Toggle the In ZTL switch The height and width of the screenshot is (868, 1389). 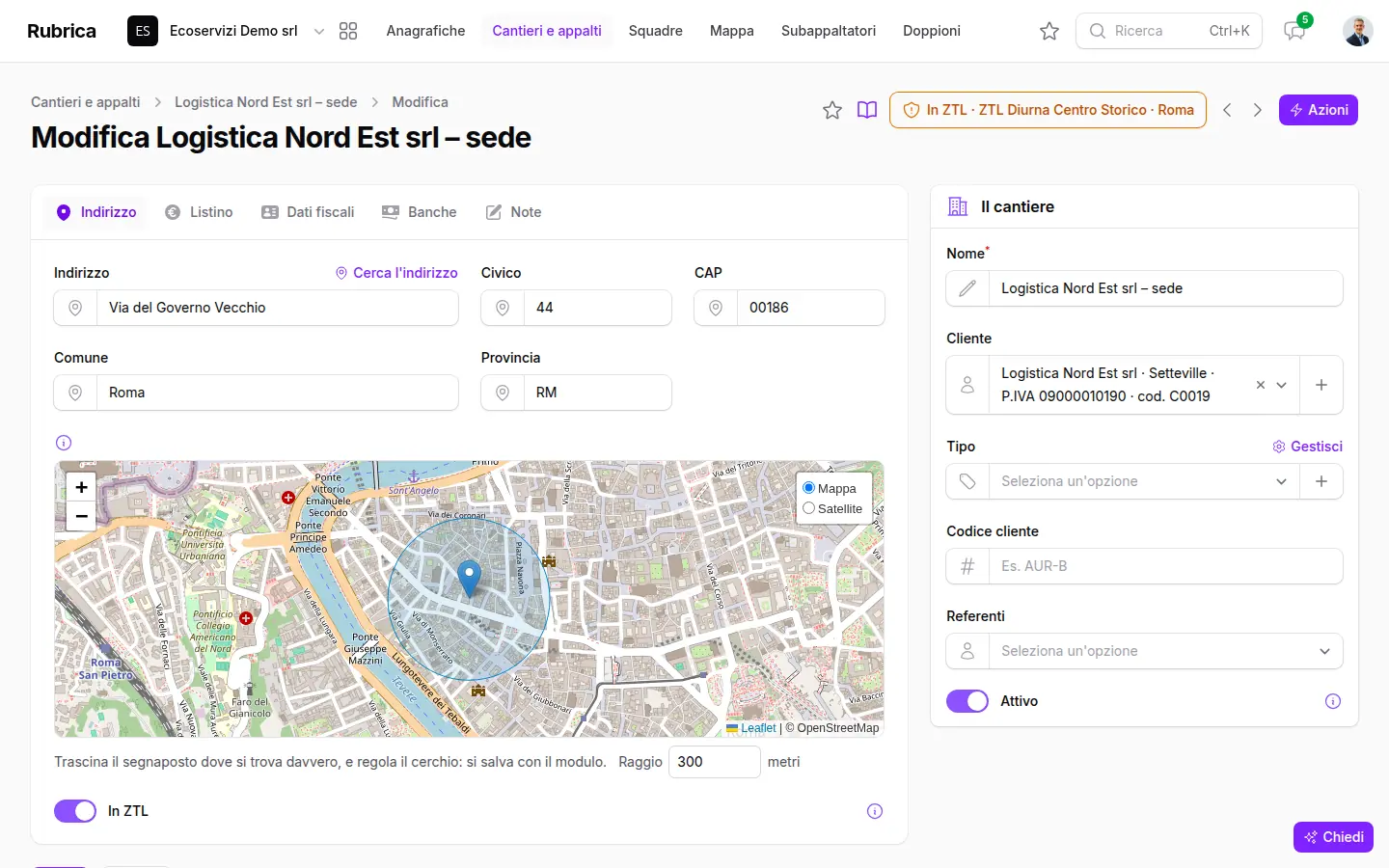click(75, 811)
